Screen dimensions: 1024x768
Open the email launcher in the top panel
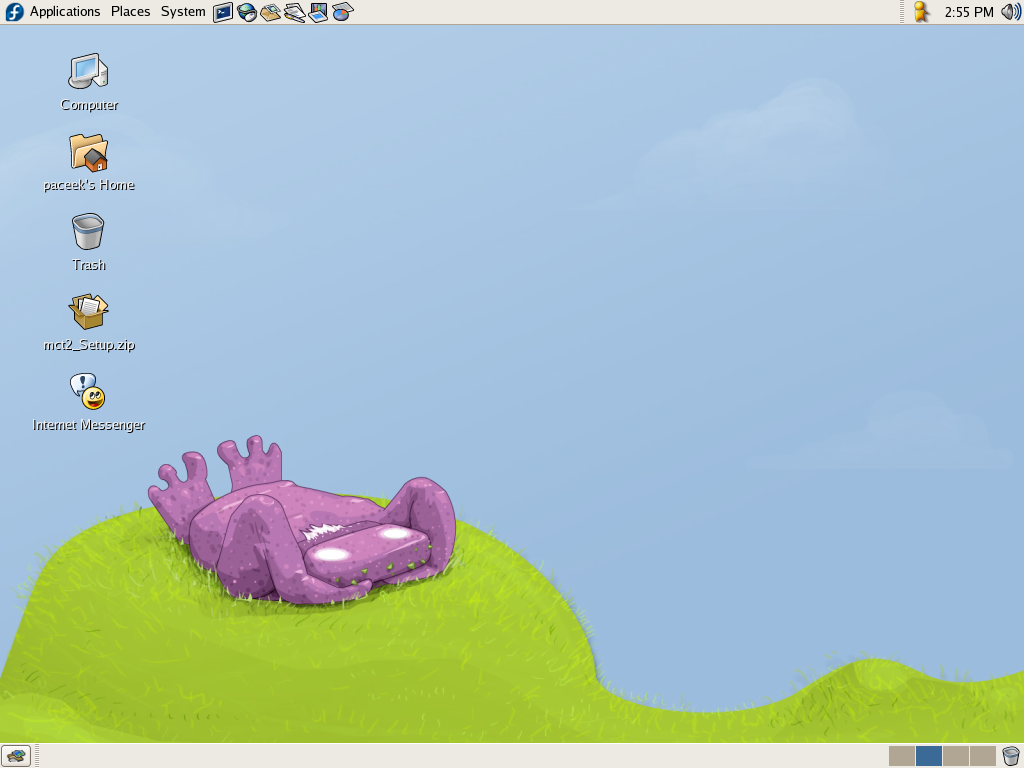click(271, 12)
